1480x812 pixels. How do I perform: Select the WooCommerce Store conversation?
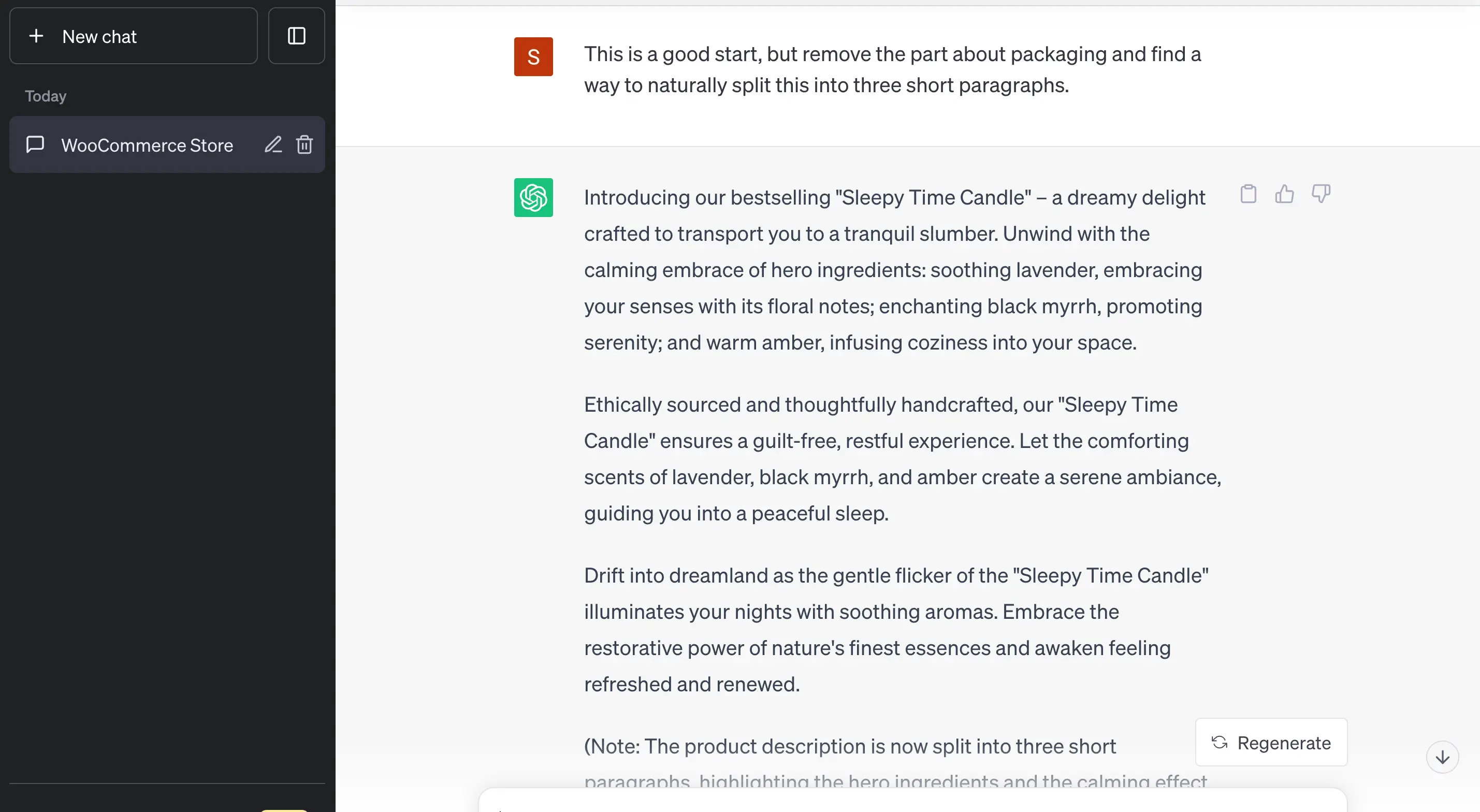[x=147, y=145]
